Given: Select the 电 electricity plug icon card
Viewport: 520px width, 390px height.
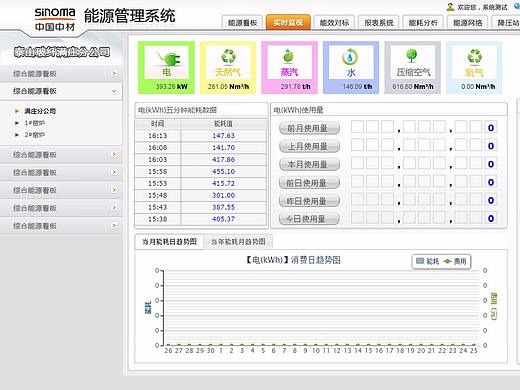Looking at the screenshot, I should (166, 67).
